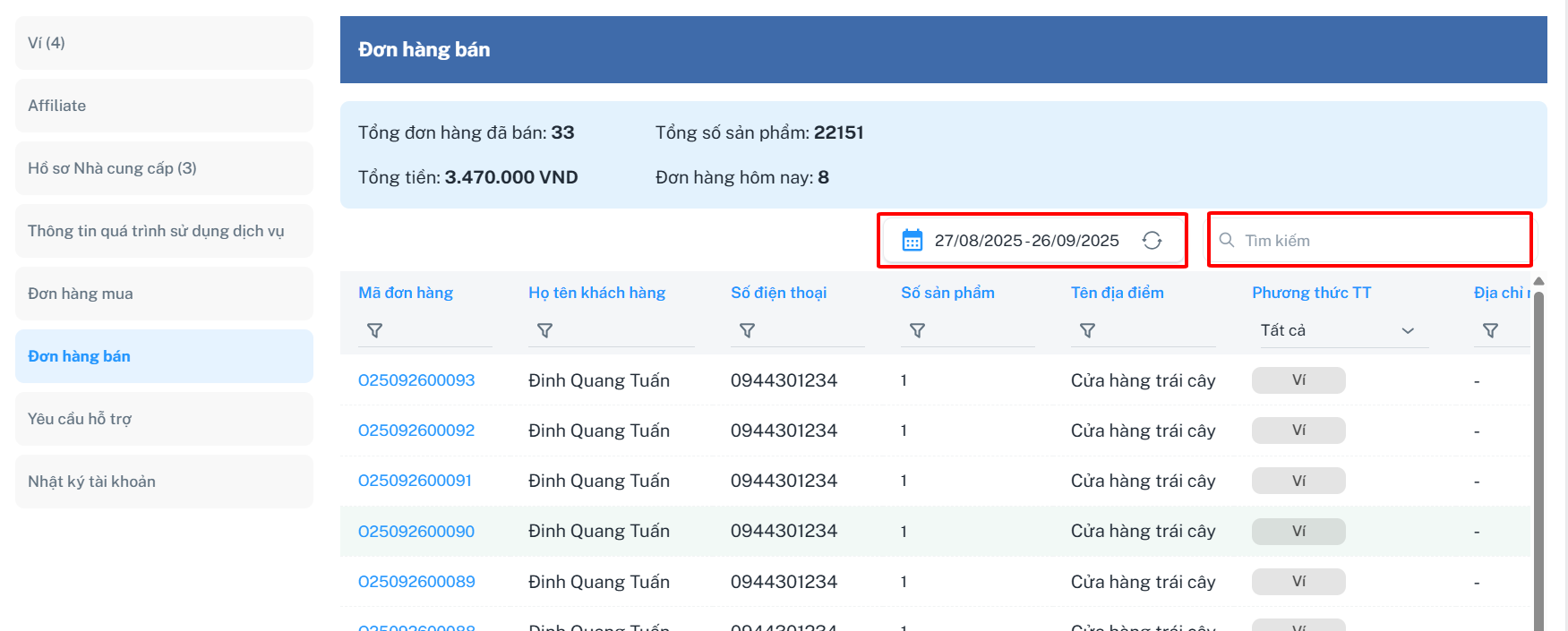
Task: Open Affiliate menu item
Action: [x=164, y=106]
